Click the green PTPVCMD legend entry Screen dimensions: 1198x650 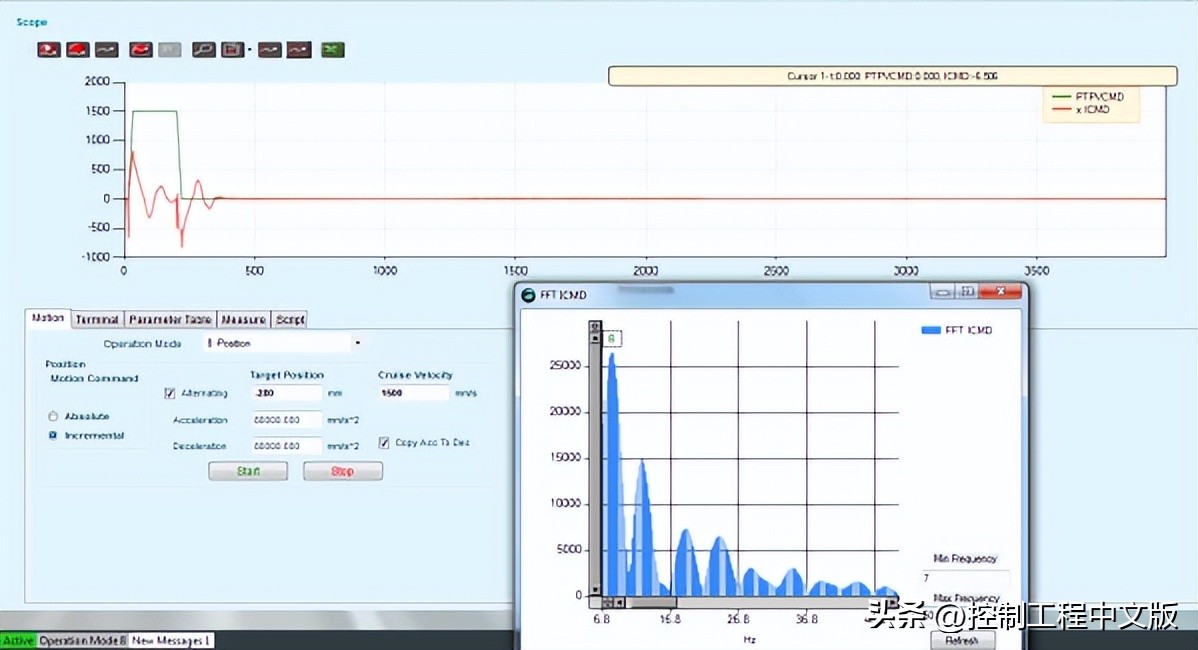pyautogui.click(x=1088, y=97)
